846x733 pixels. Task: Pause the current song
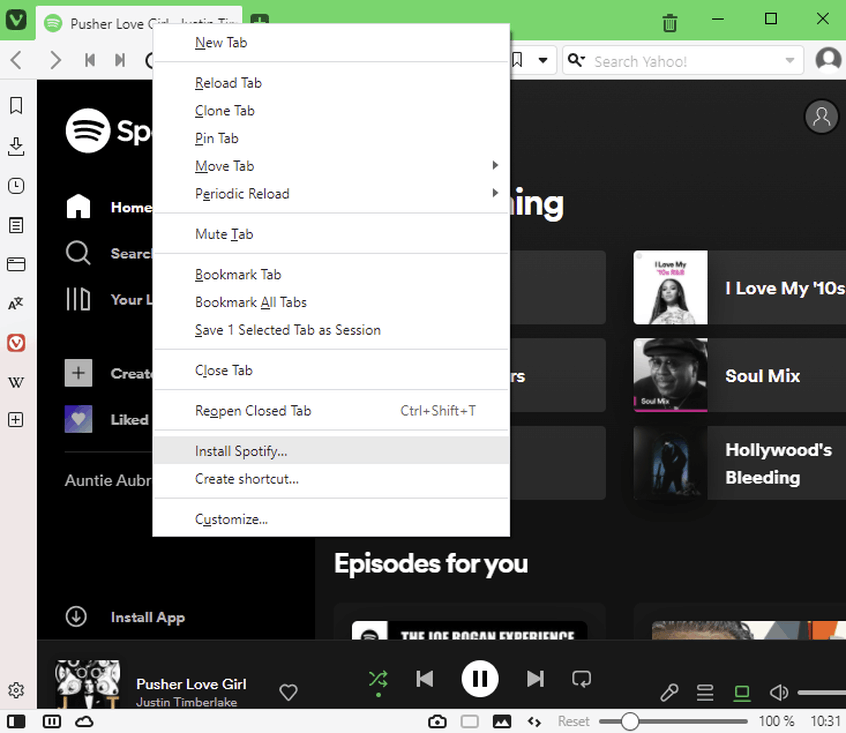tap(480, 679)
